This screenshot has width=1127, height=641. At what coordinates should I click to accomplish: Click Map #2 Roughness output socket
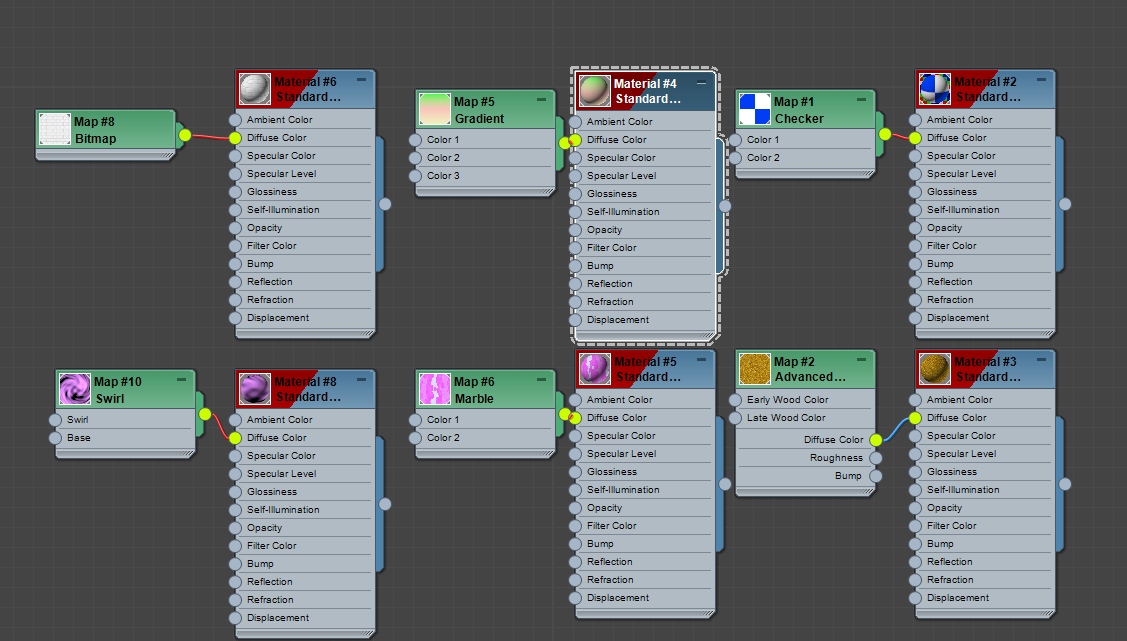click(x=875, y=458)
